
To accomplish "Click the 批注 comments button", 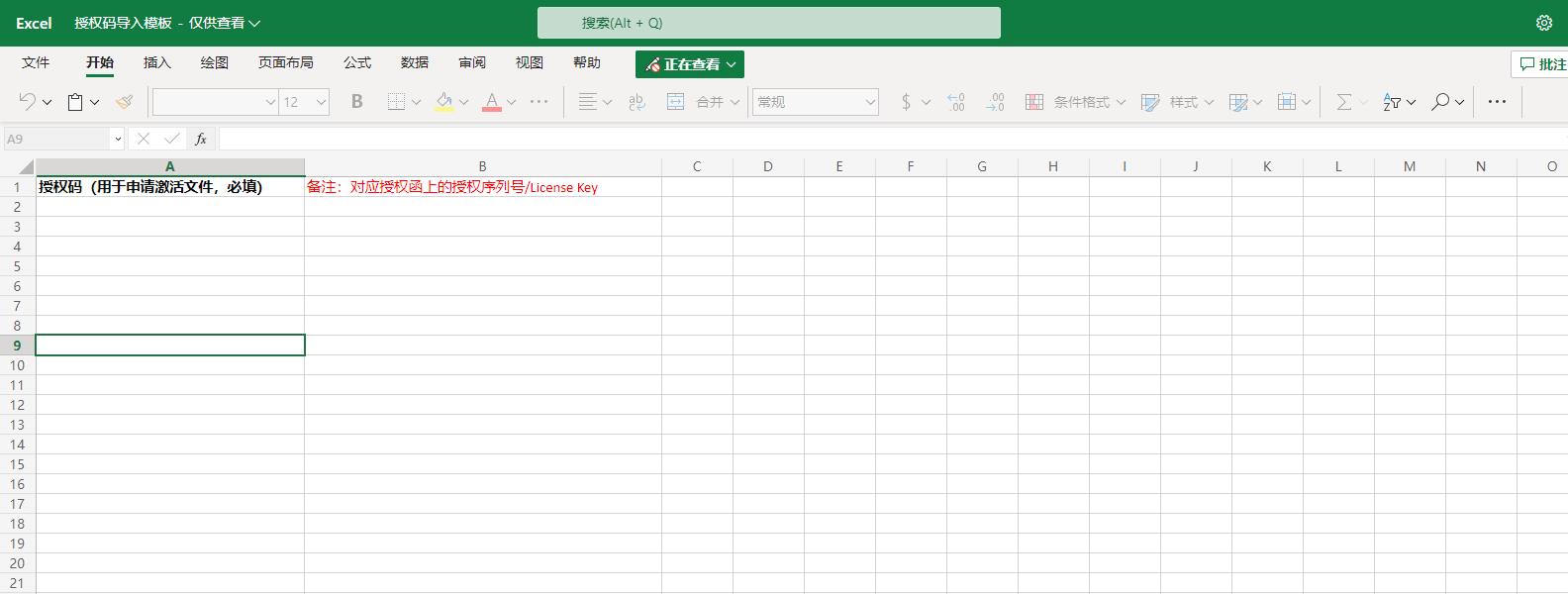I will coord(1542,64).
